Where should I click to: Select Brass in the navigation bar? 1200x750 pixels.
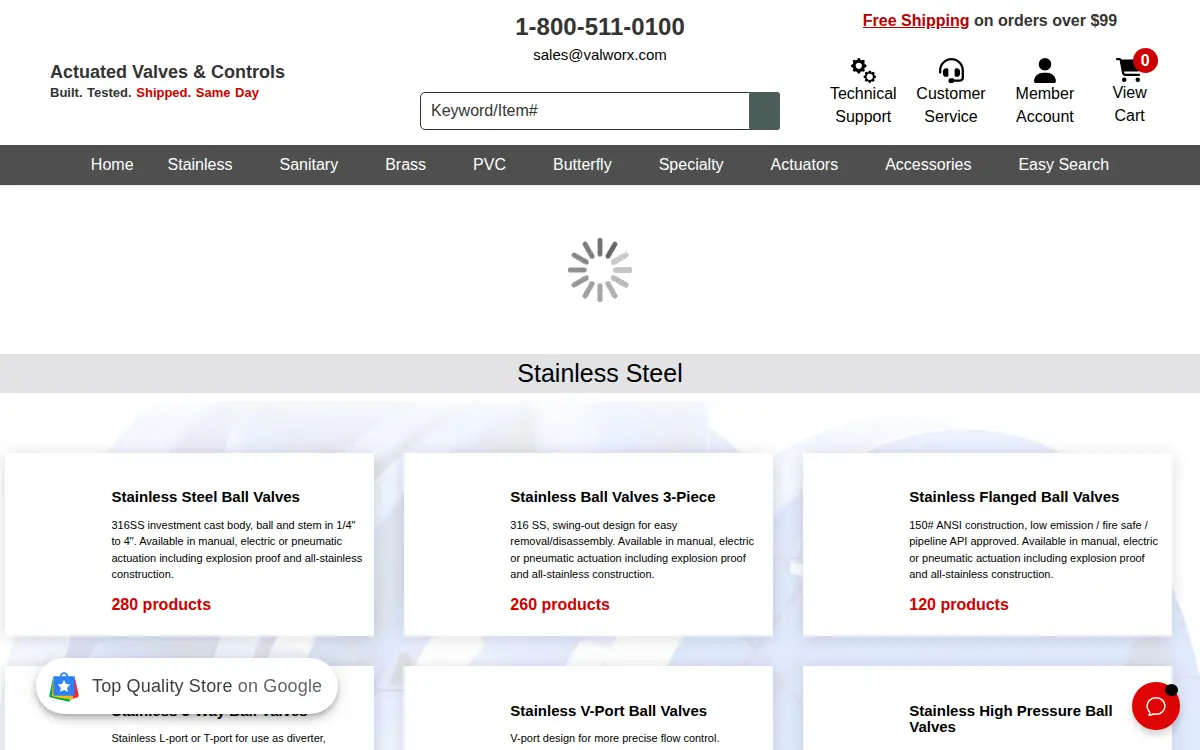coord(406,165)
